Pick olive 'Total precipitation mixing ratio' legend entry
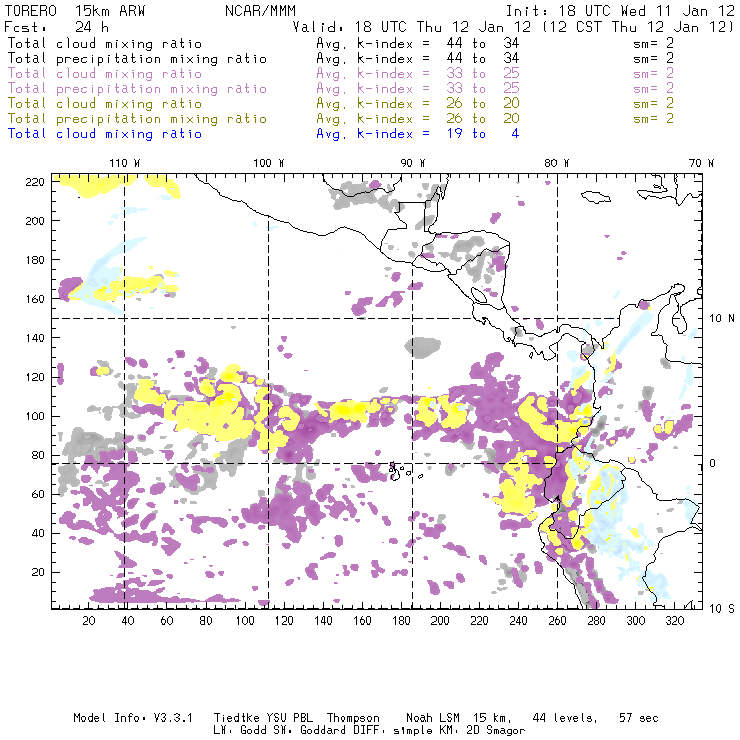The image size is (740, 740). point(137,118)
